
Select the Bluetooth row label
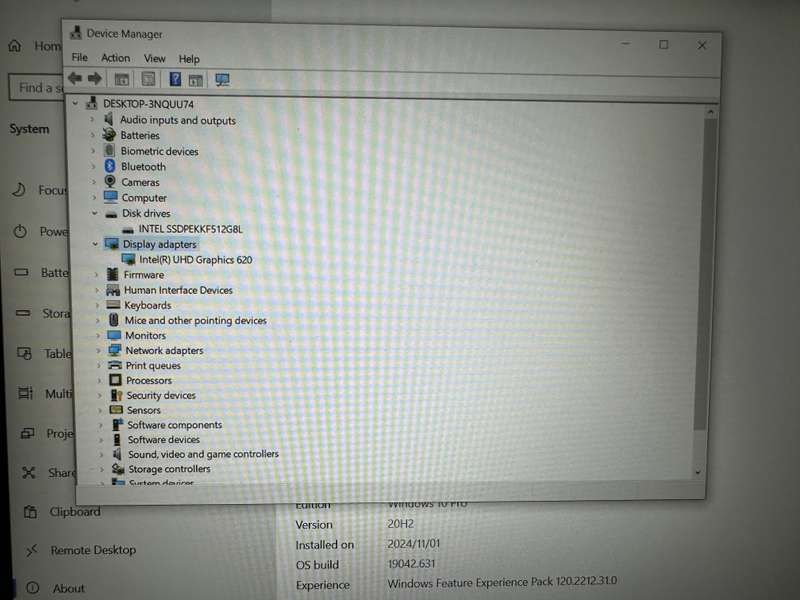(143, 166)
